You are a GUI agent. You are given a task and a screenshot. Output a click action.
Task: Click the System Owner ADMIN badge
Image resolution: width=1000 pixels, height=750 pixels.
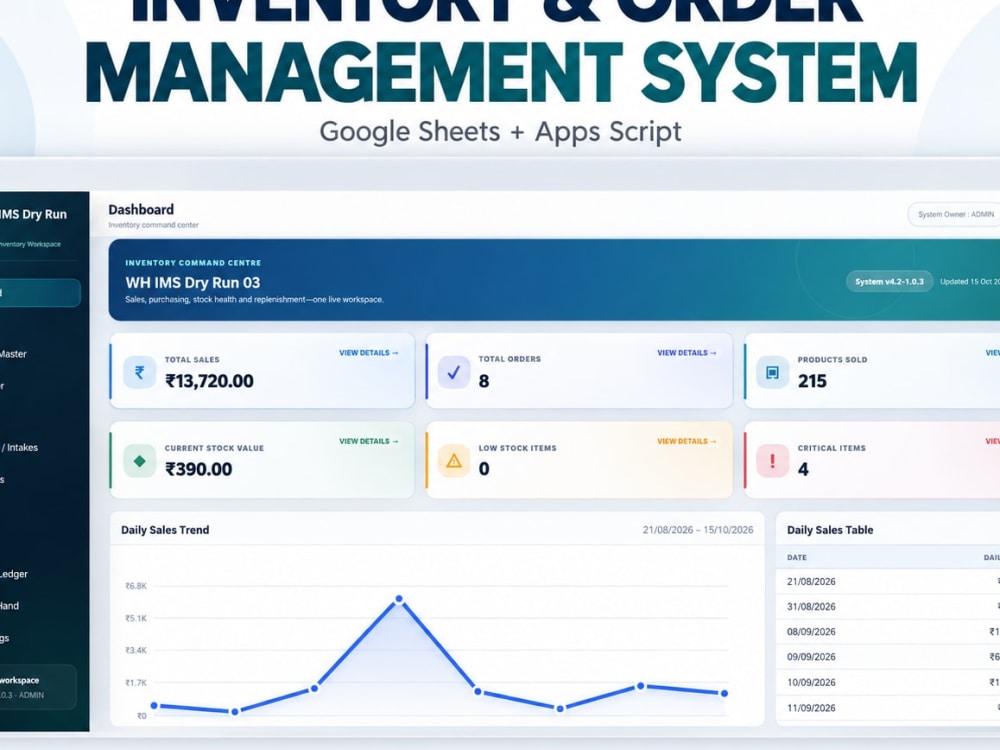[x=954, y=214]
